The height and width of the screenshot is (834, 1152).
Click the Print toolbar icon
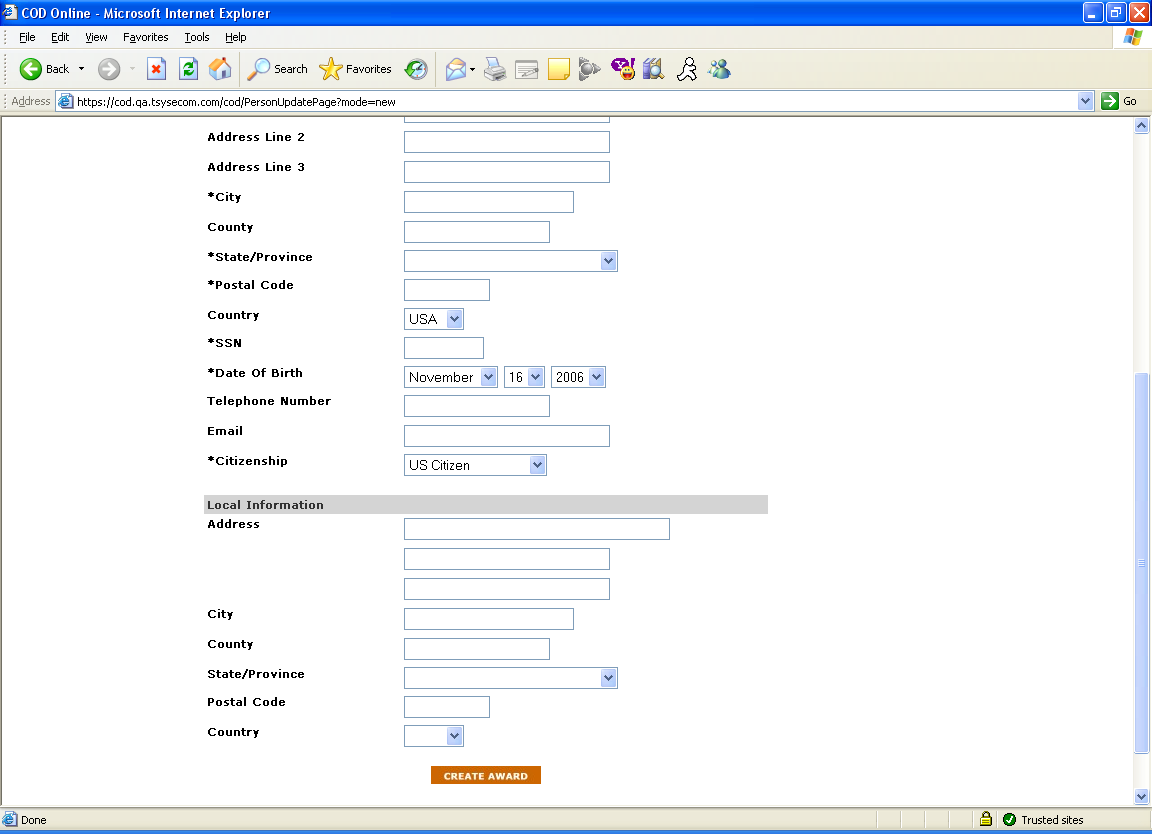click(x=494, y=69)
